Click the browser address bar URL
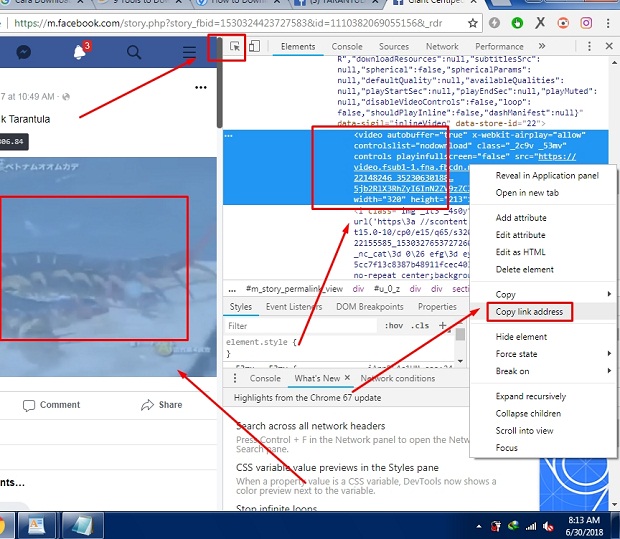This screenshot has height=539, width=620. pyautogui.click(x=228, y=23)
